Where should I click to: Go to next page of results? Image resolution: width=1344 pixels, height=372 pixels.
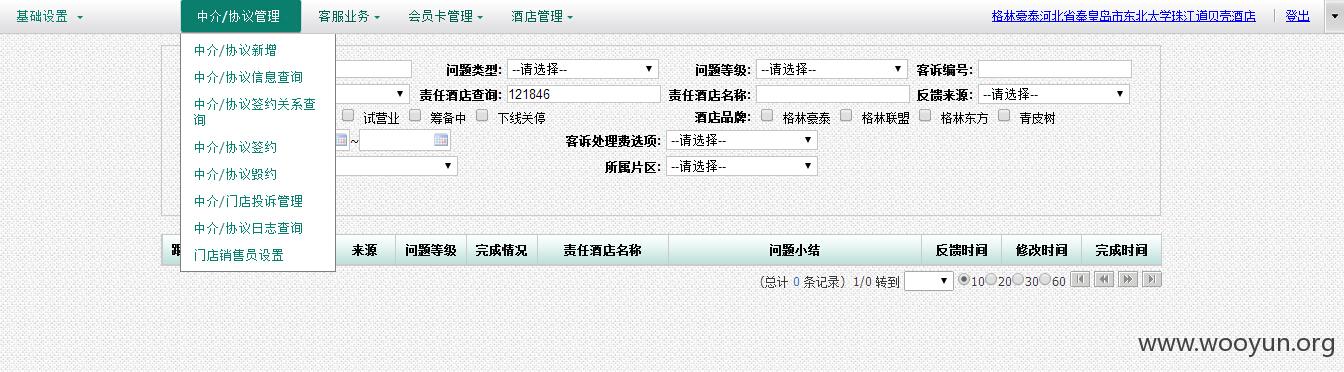(x=1128, y=279)
